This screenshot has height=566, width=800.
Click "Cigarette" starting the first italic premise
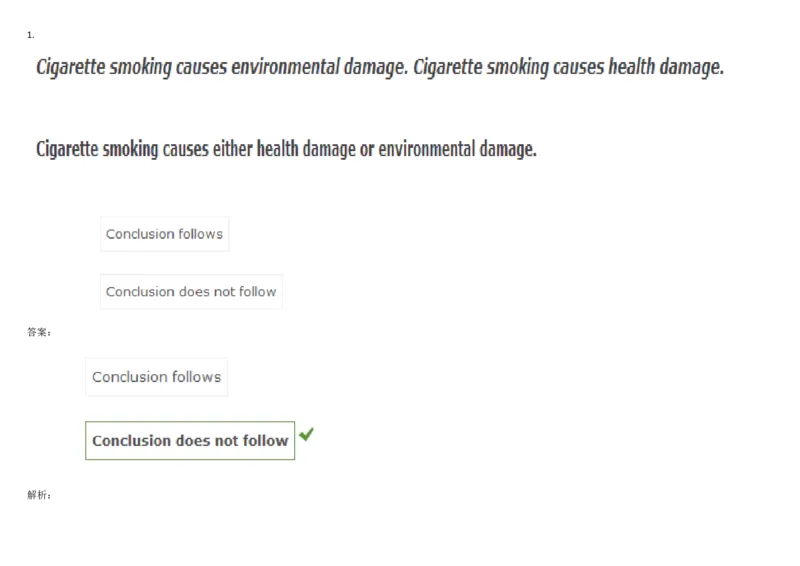point(67,69)
